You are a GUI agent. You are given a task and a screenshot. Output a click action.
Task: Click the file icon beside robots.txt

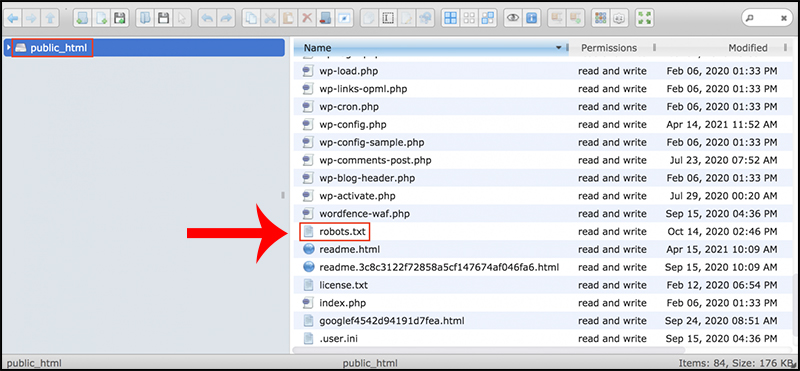308,232
